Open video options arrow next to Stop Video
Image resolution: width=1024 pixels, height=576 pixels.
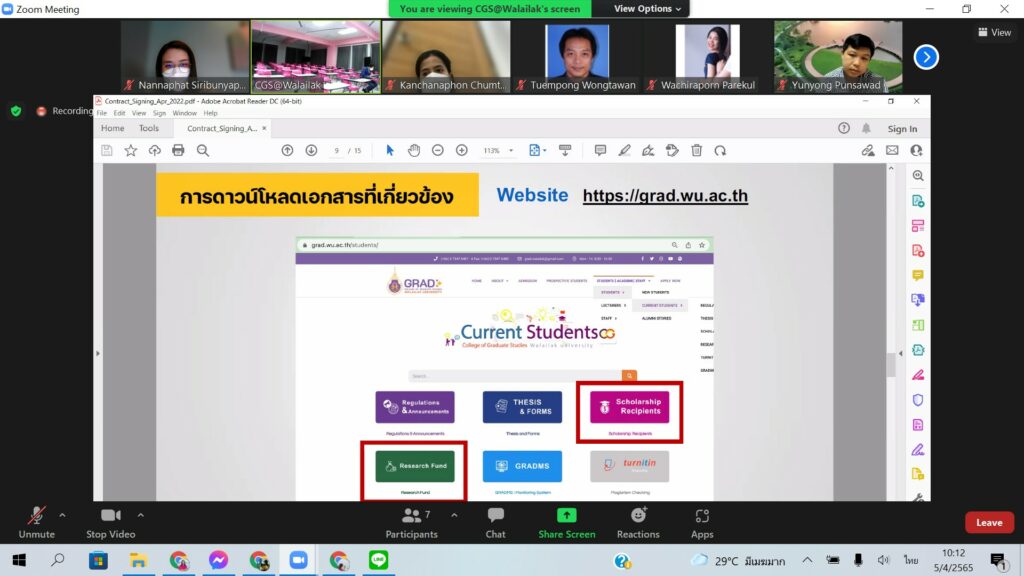pyautogui.click(x=140, y=515)
